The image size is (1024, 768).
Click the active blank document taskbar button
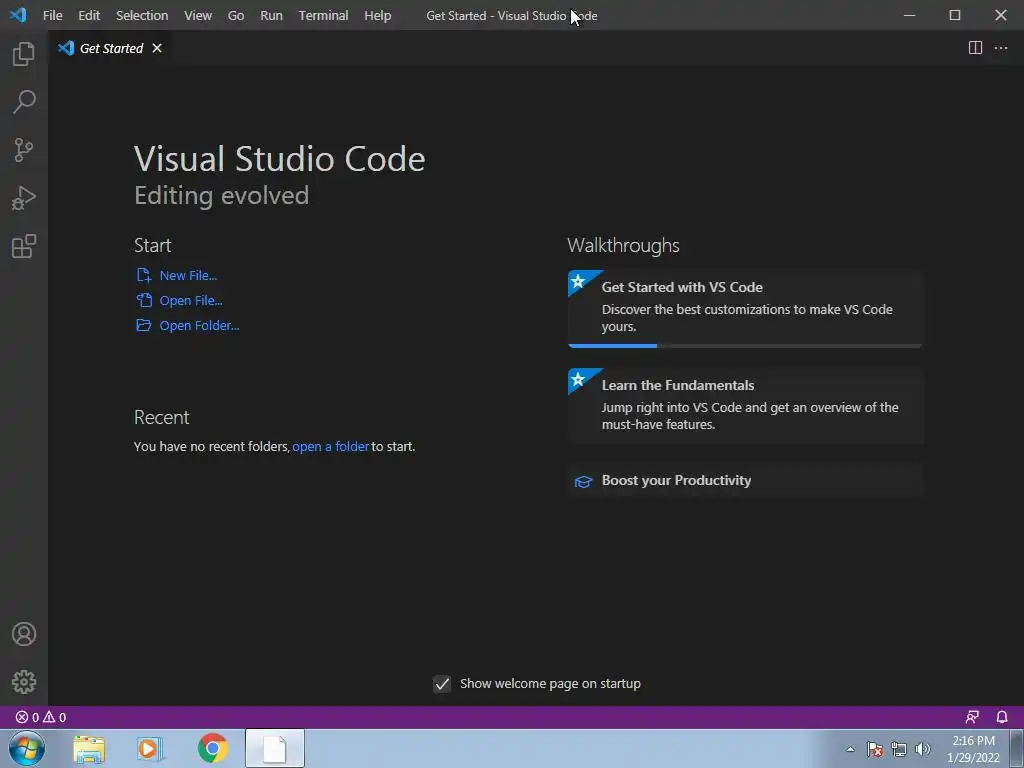pos(275,748)
